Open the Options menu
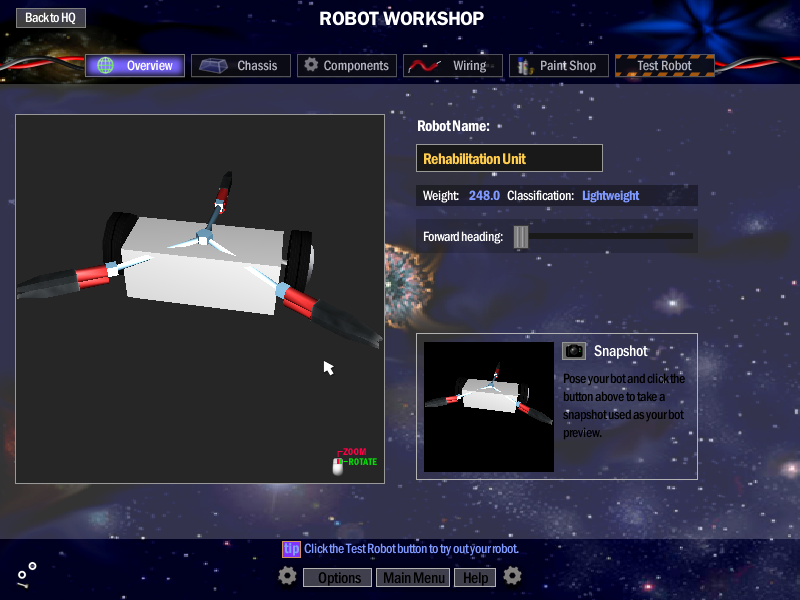Image resolution: width=800 pixels, height=600 pixels. tap(338, 578)
